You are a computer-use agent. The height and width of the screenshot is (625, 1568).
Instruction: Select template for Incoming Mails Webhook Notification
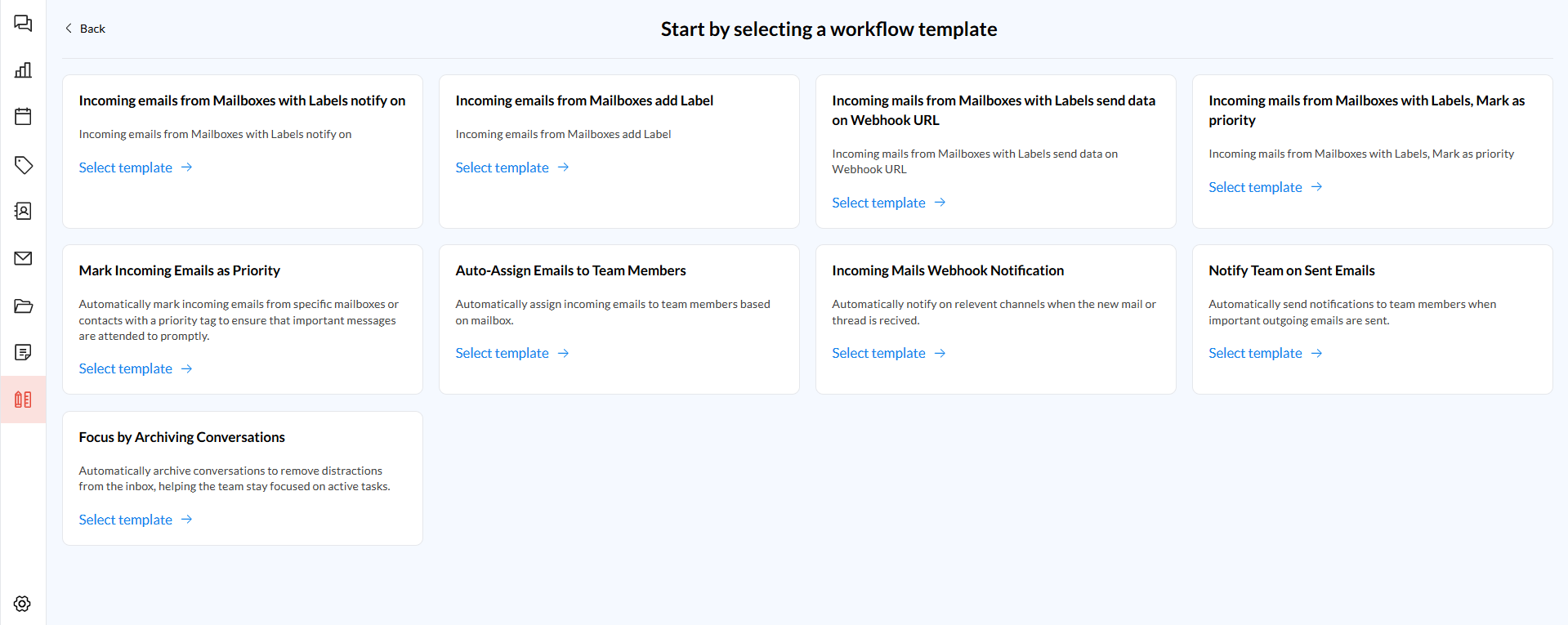point(888,353)
